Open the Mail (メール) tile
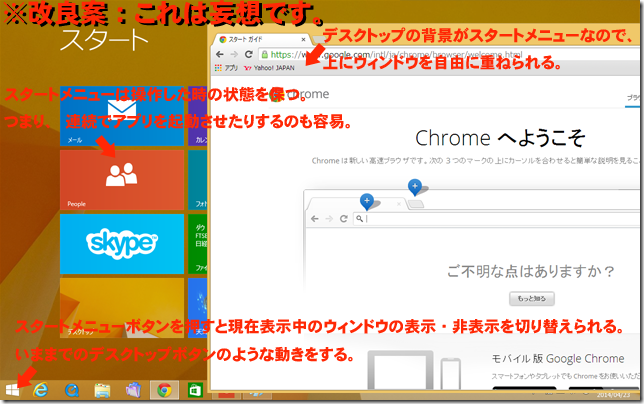644x404 pixels. pos(122,116)
